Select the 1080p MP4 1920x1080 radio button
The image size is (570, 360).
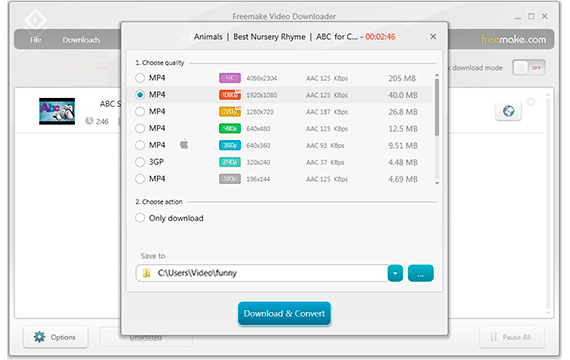coord(140,95)
